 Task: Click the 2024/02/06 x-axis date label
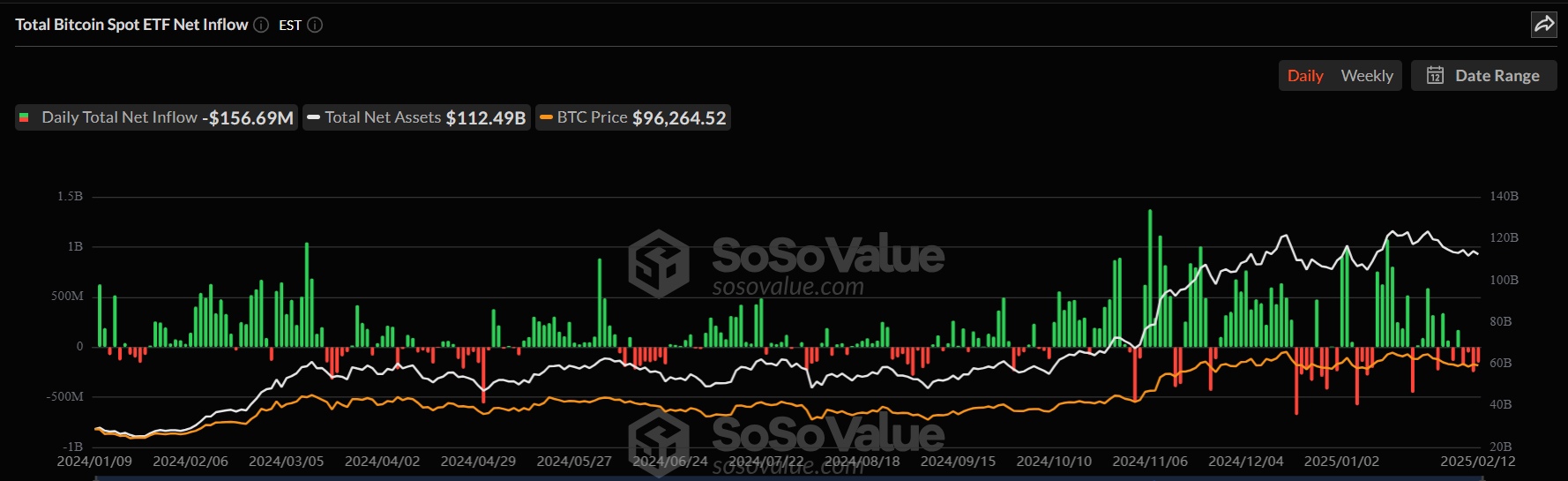[x=190, y=462]
